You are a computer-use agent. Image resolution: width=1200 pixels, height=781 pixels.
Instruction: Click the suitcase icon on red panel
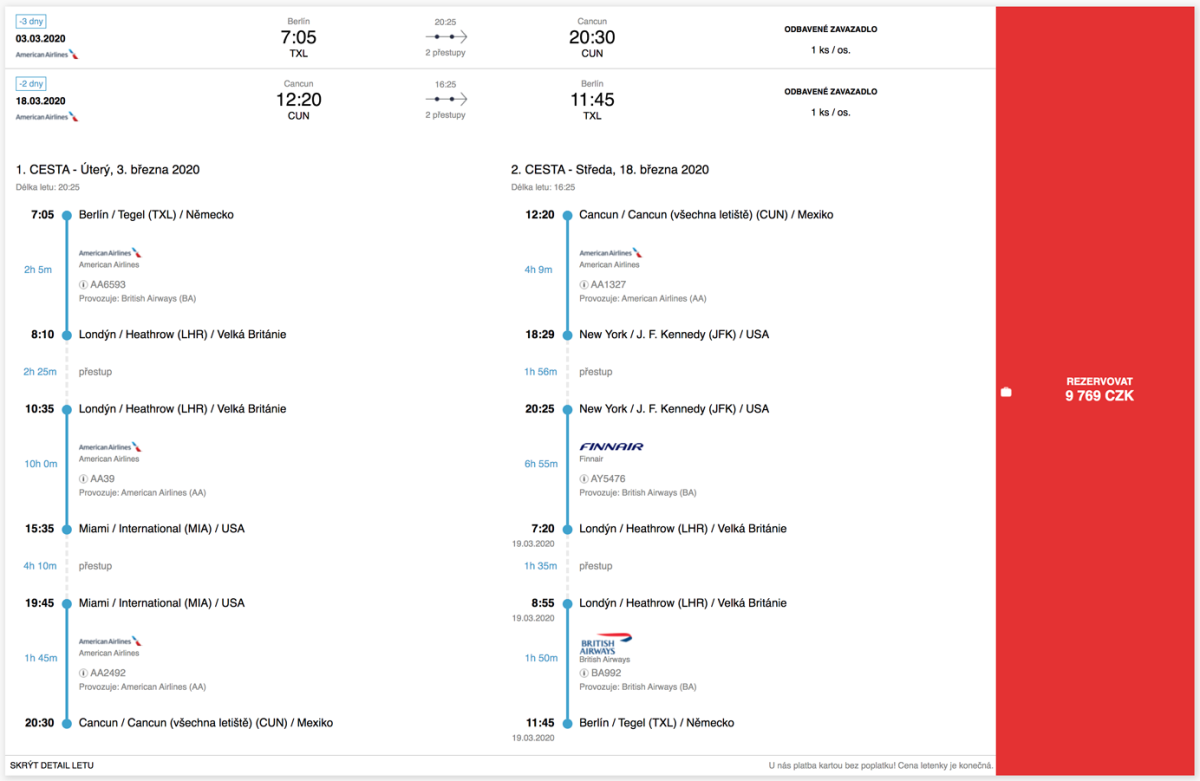pyautogui.click(x=1006, y=392)
